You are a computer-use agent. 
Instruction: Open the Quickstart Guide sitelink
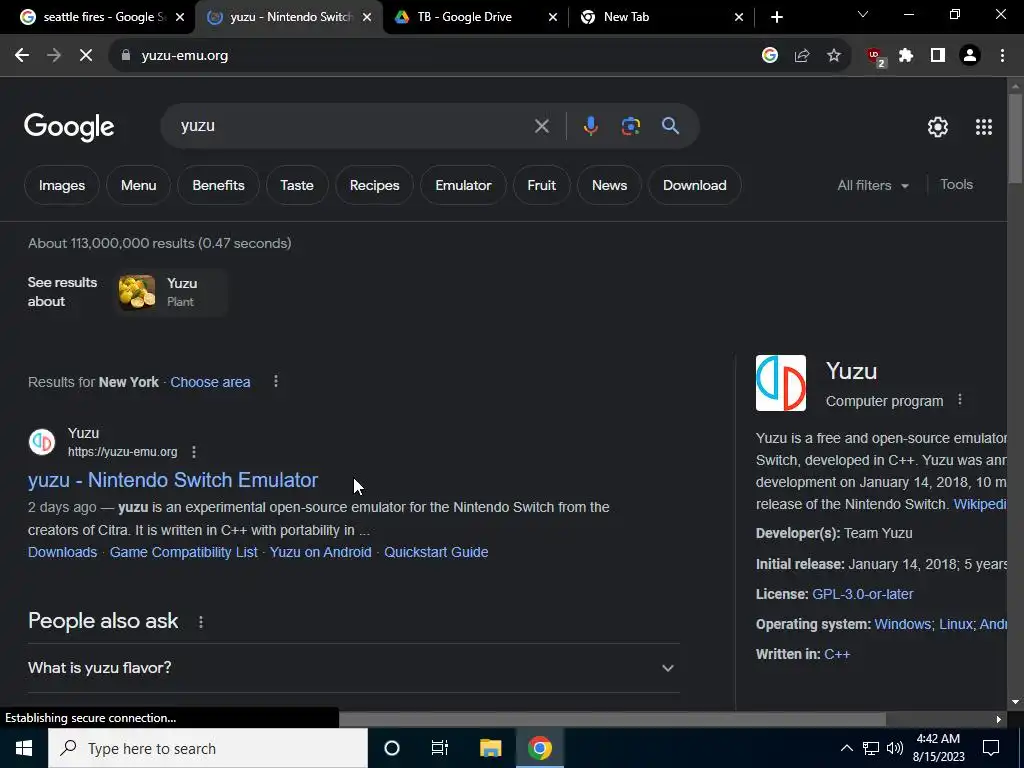(436, 552)
